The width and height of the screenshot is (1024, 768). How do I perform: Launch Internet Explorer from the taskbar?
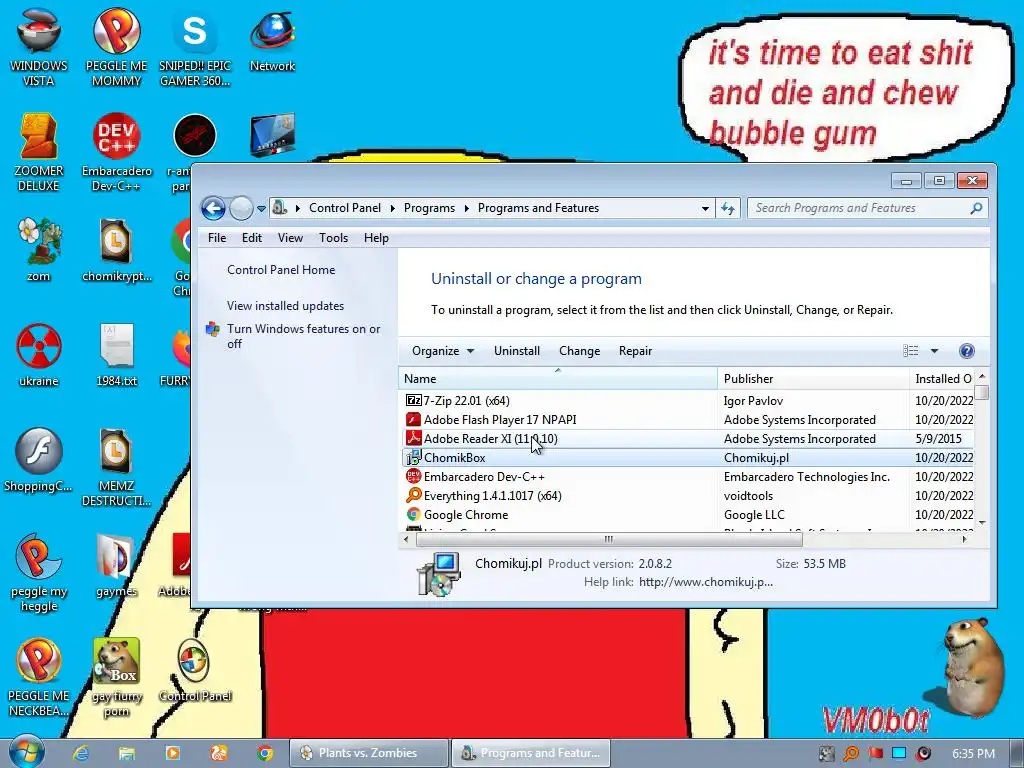[80, 753]
